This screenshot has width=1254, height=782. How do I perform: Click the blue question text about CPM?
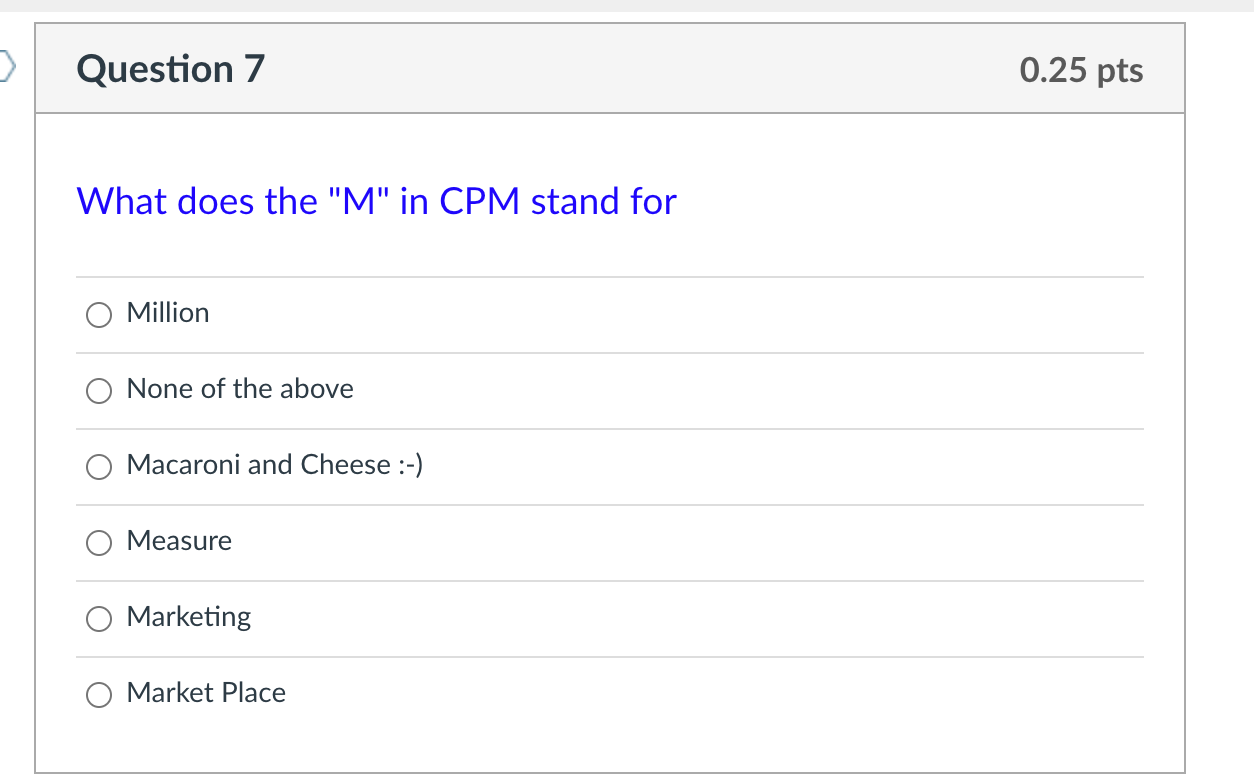coord(376,201)
